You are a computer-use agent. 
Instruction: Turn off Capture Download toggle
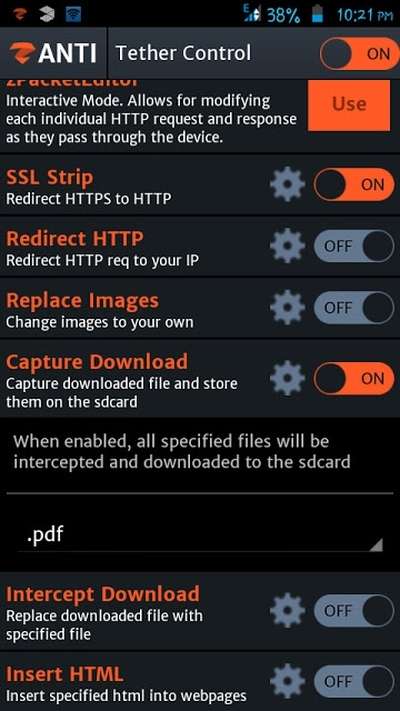point(354,378)
